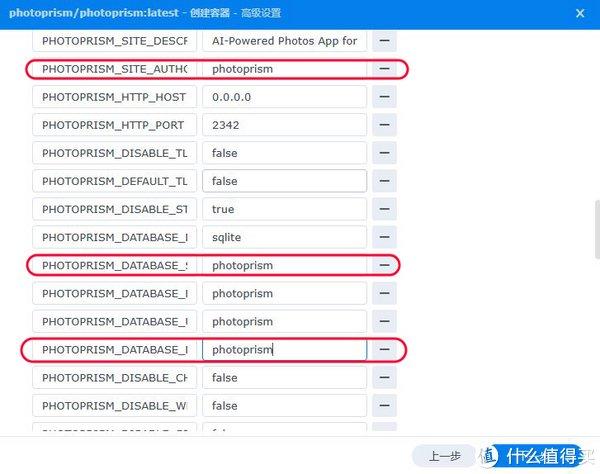Select the PHOTOPRISM_DISABLE_TL name field
The width and height of the screenshot is (600, 474).
114,153
